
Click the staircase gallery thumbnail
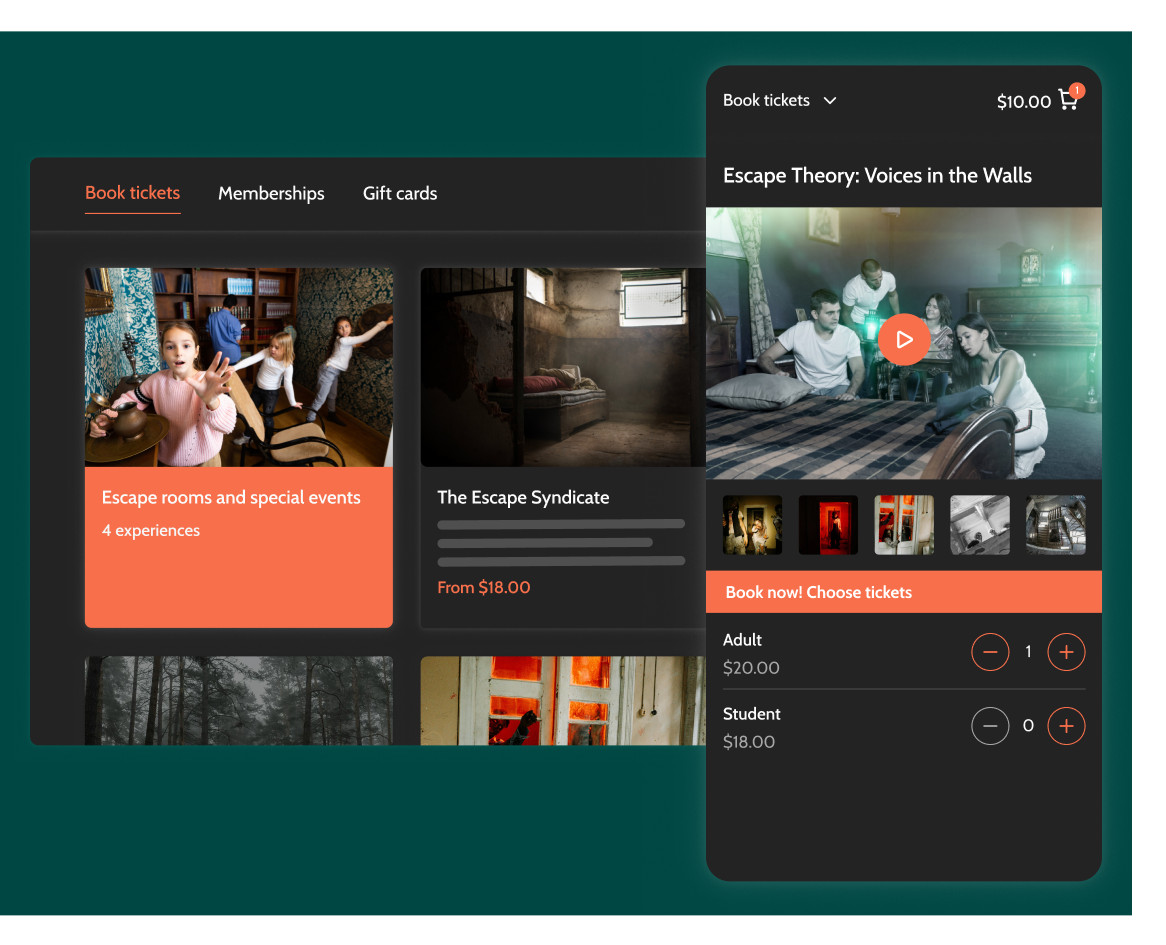coord(1055,525)
